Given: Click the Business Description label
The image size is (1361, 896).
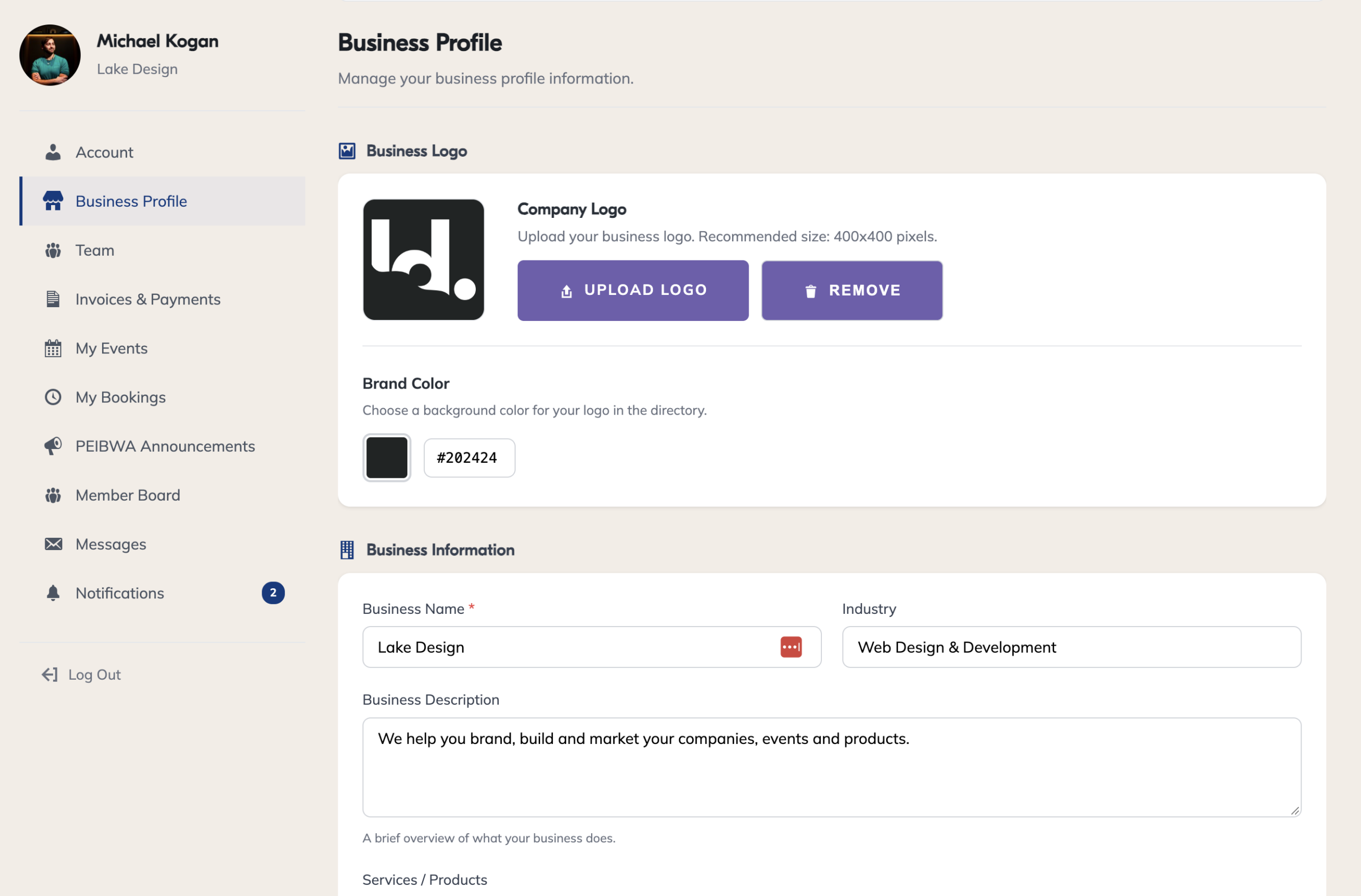Looking at the screenshot, I should coord(431,700).
